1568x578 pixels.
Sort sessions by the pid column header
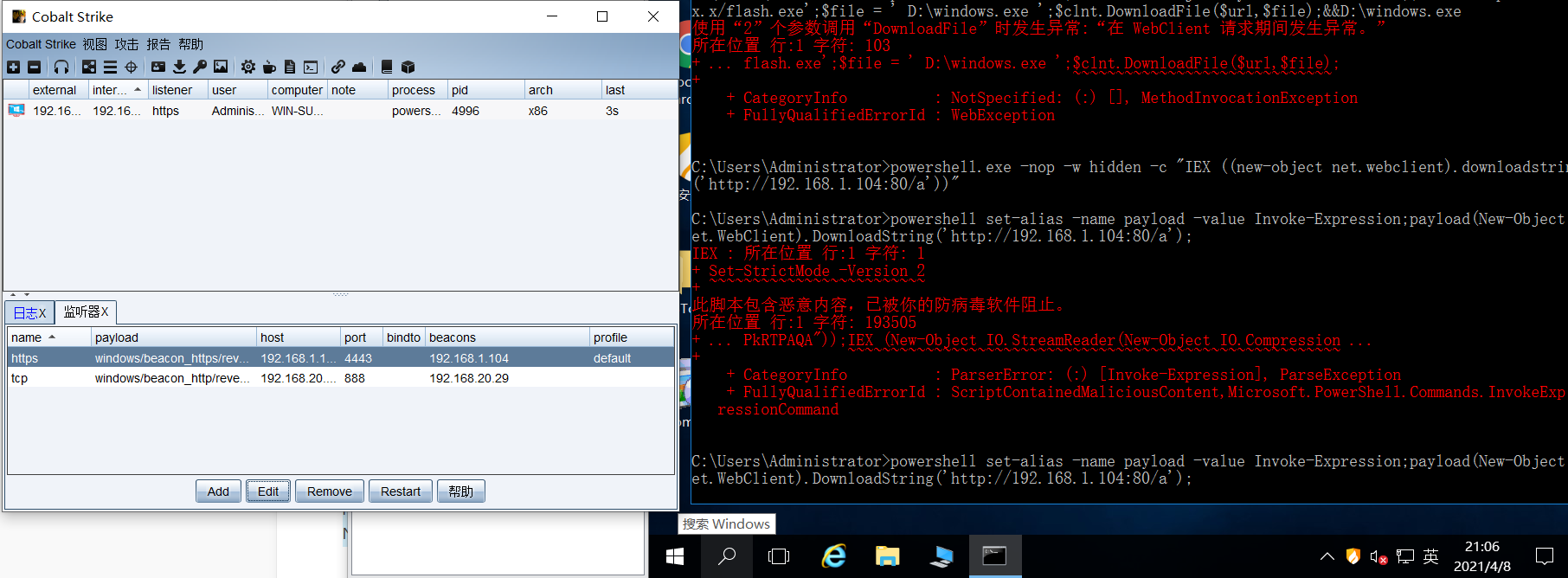[x=486, y=90]
